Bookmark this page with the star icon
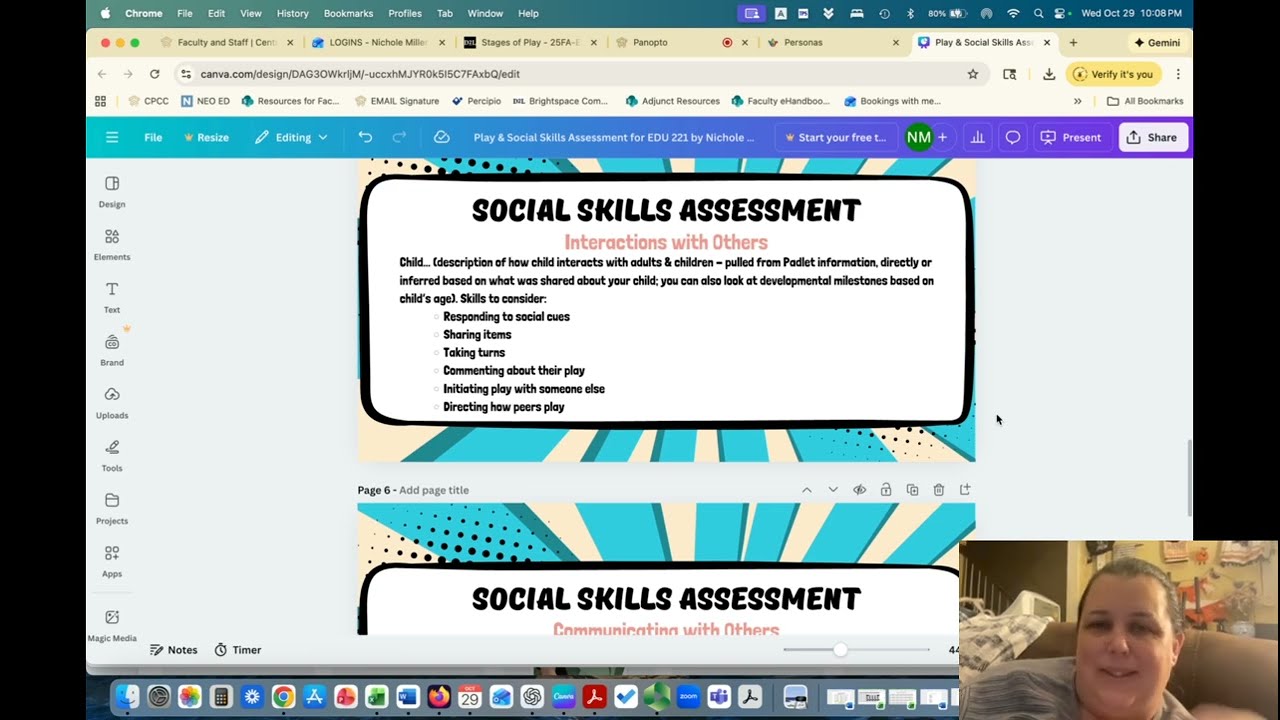Viewport: 1280px width, 720px height. [972, 74]
